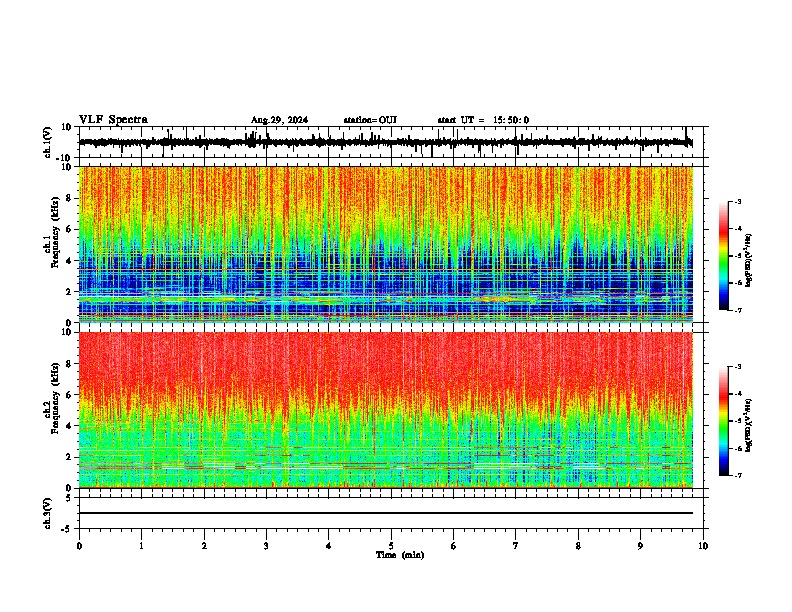This screenshot has width=792, height=612.
Task: Click time axis tick label "9"
Action: pyautogui.click(x=640, y=546)
